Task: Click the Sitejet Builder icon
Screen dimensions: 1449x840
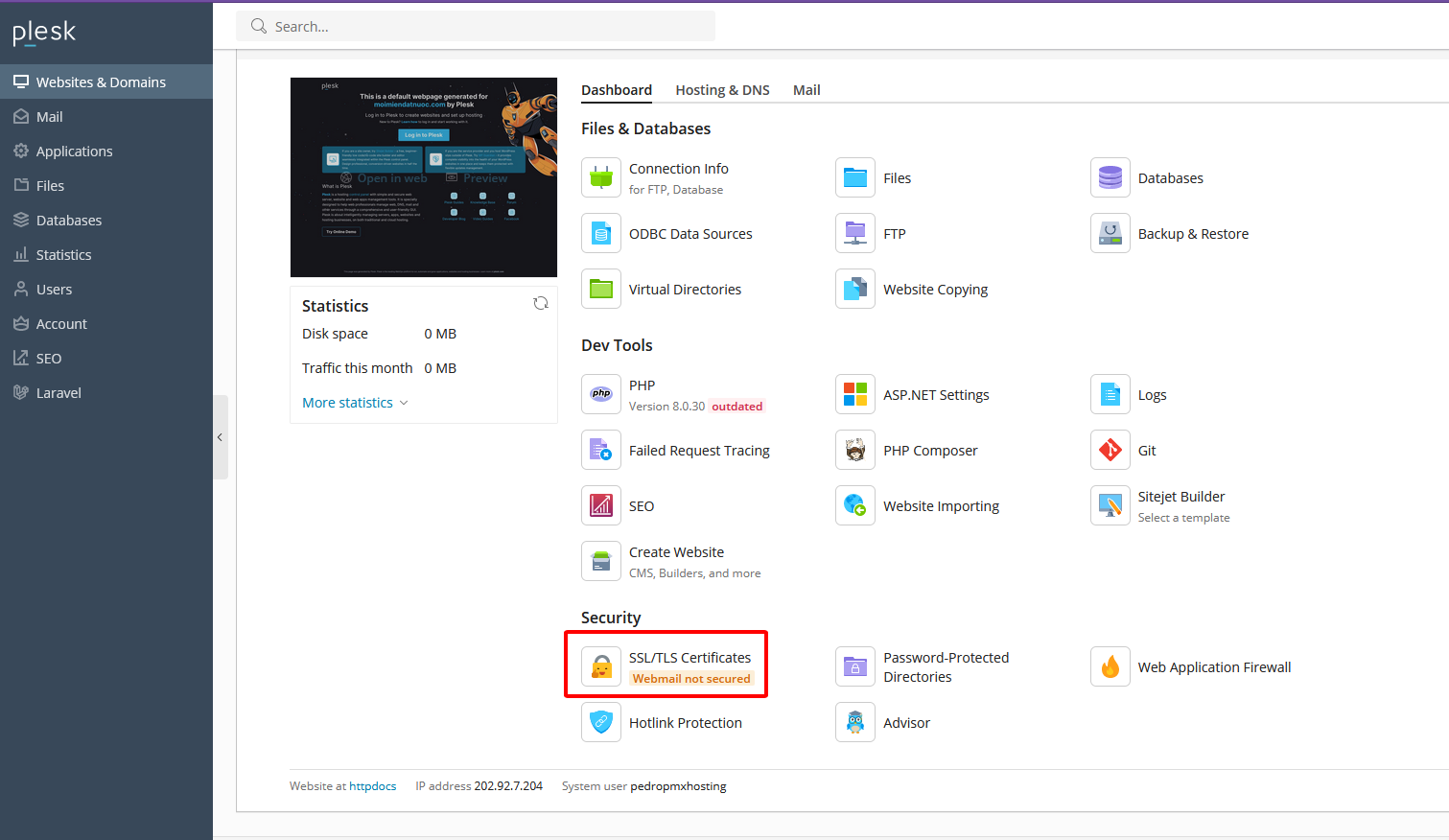Action: point(1110,505)
